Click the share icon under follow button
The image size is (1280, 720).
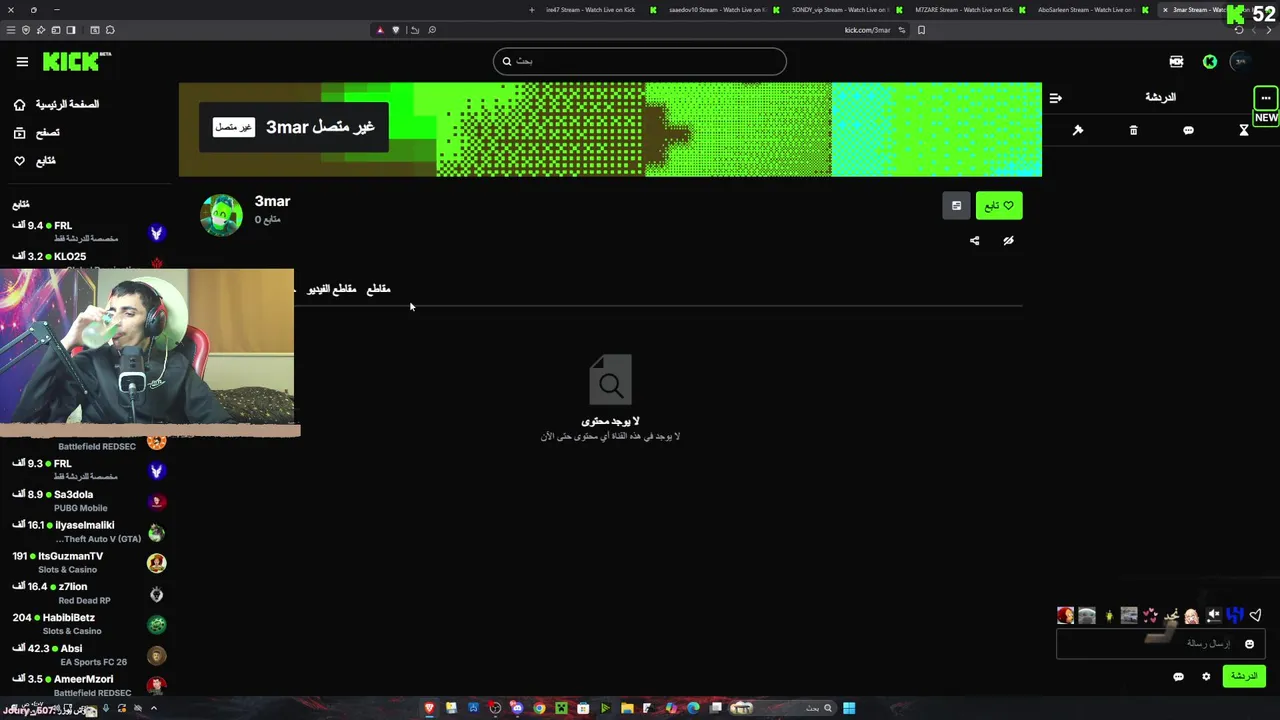coord(975,240)
